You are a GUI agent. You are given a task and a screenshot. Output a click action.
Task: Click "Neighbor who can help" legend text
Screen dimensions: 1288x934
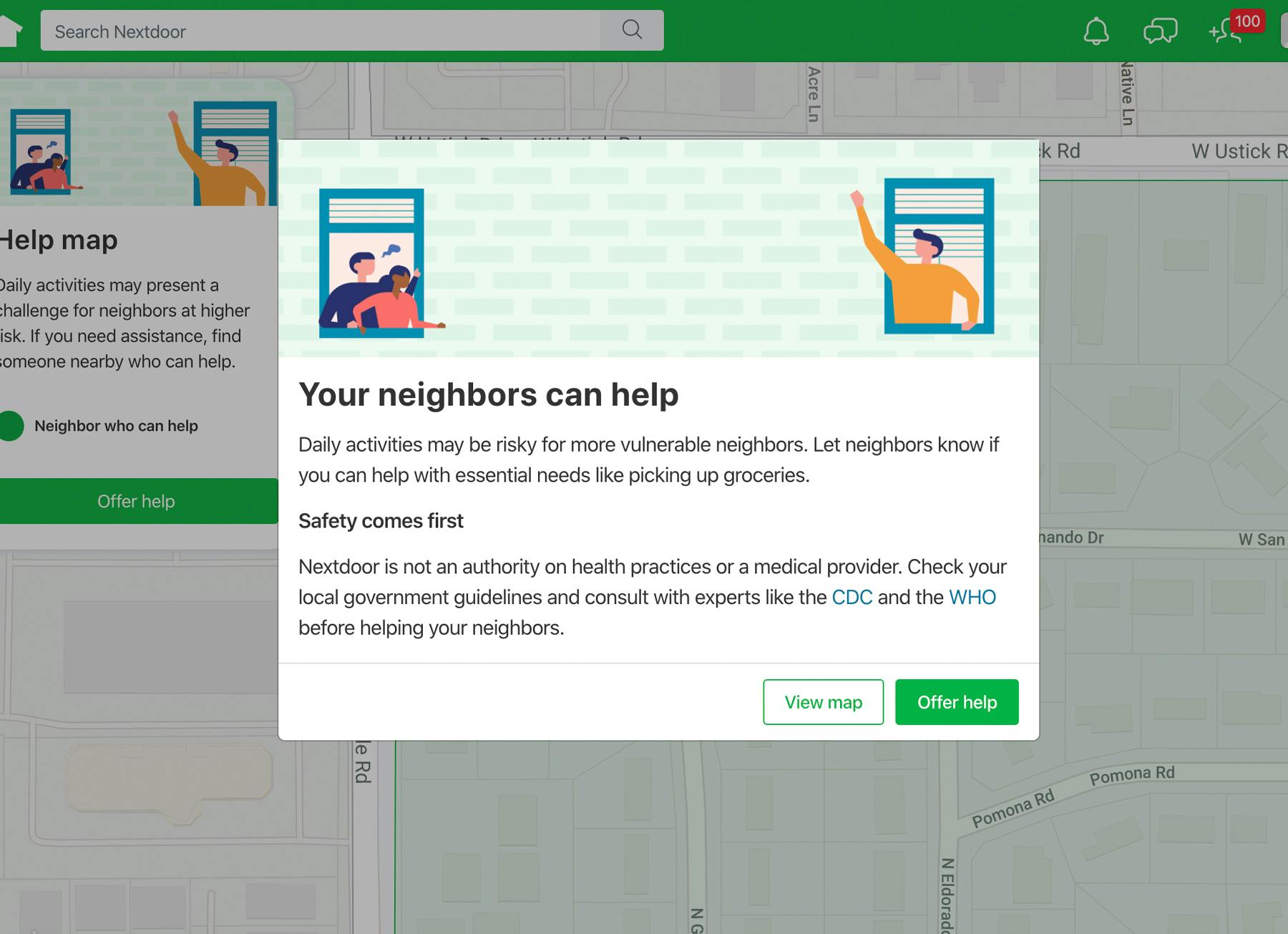(x=116, y=426)
